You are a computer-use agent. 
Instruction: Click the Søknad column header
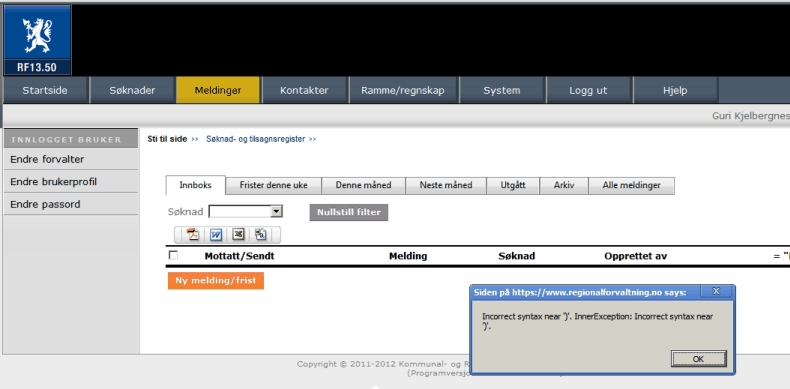point(516,256)
